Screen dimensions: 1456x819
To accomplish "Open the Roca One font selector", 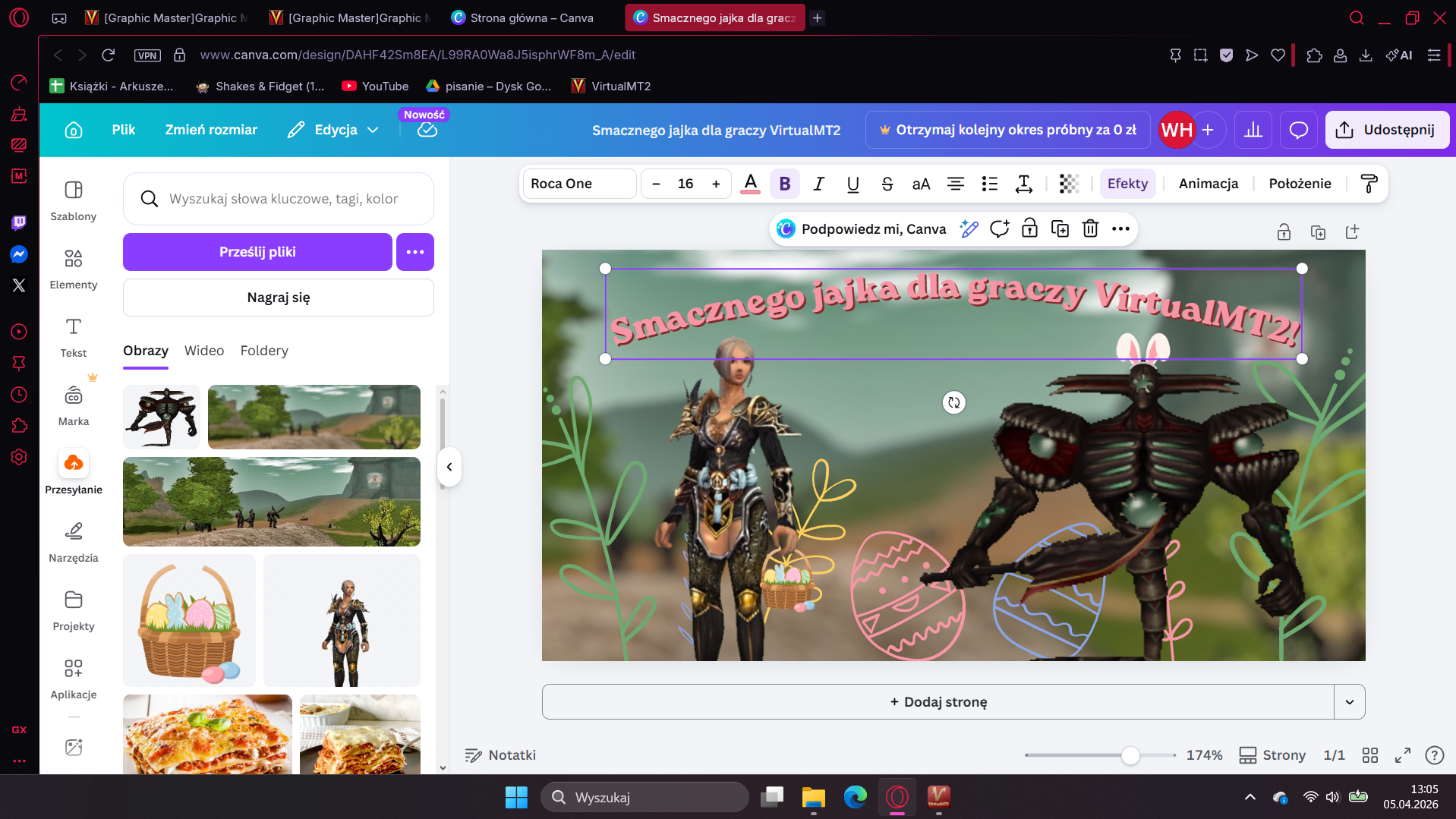I will tap(578, 184).
